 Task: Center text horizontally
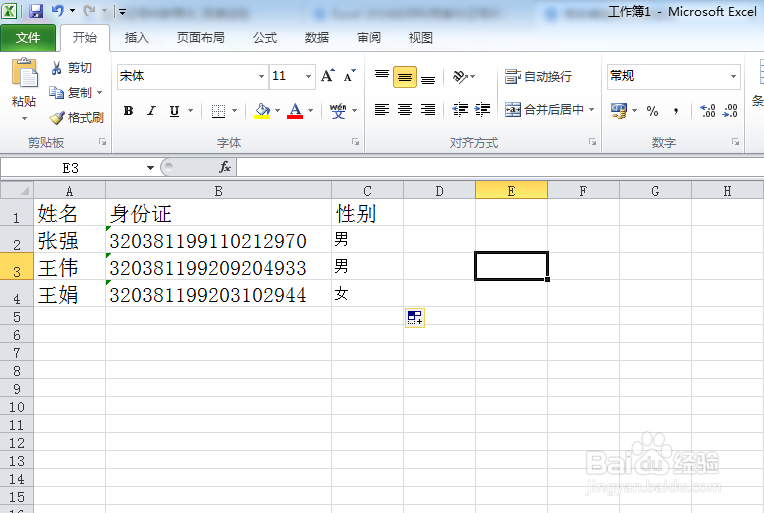click(x=405, y=110)
